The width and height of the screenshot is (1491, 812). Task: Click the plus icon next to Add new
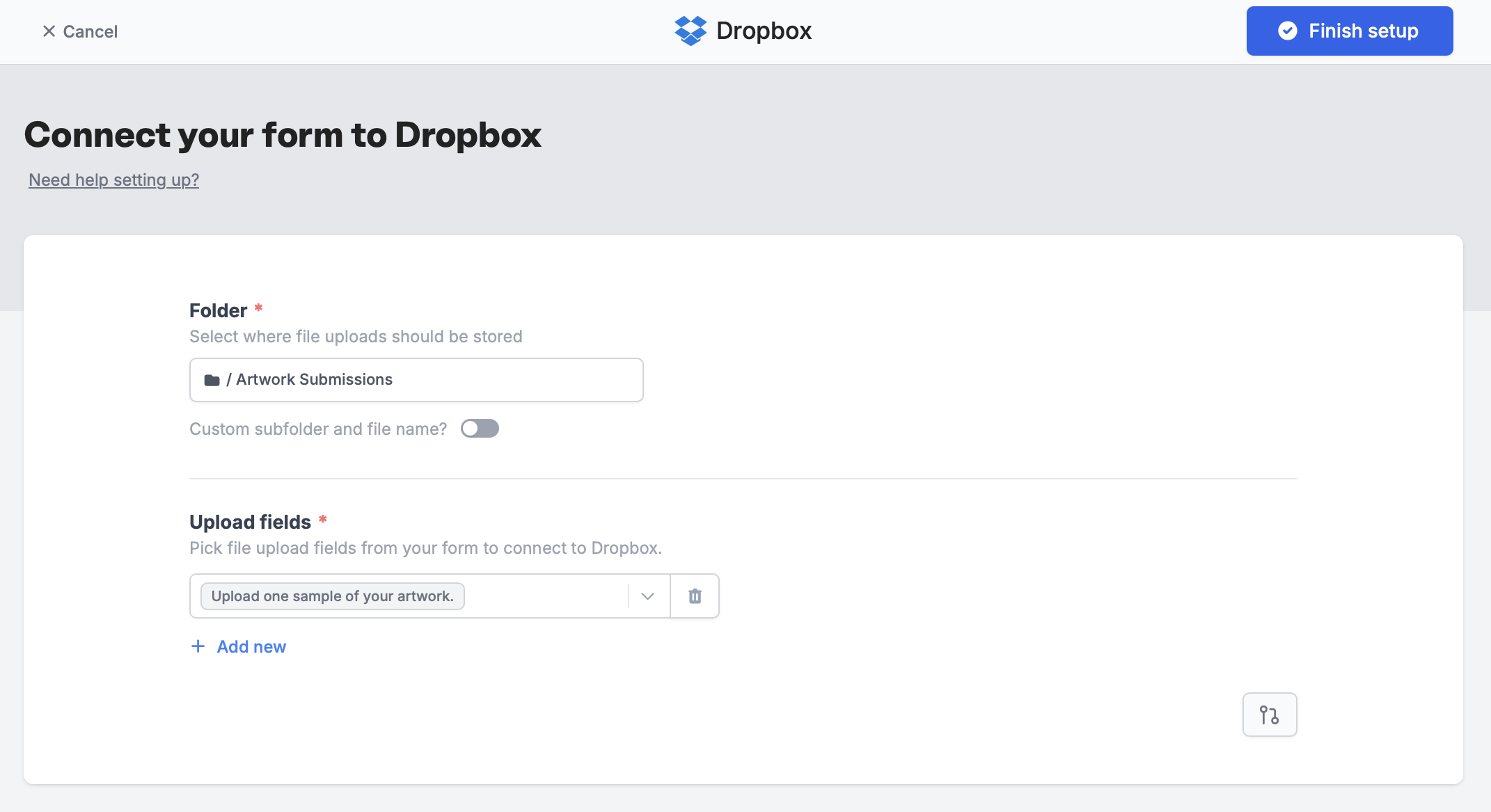click(x=198, y=646)
